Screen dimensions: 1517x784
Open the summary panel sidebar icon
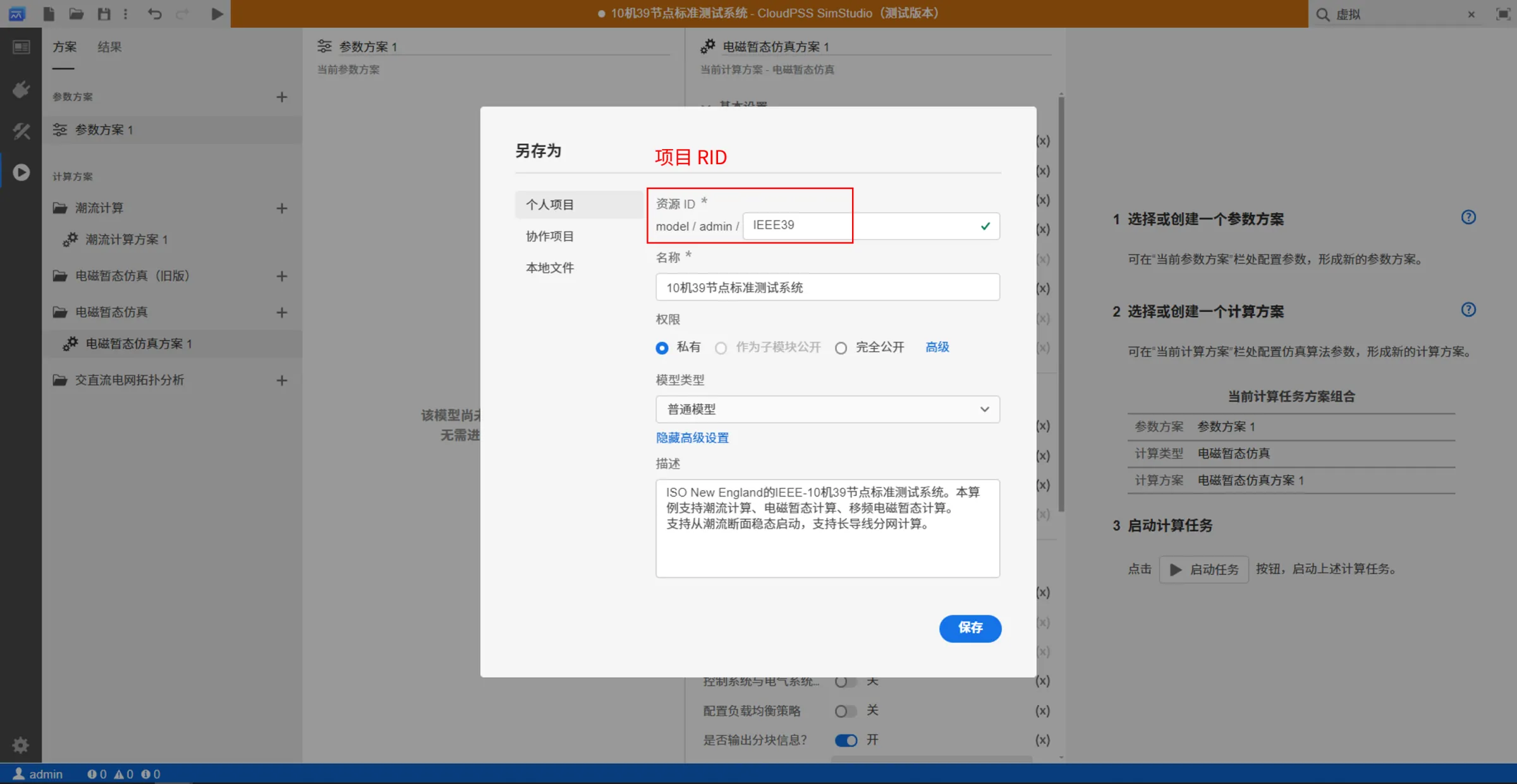point(21,47)
